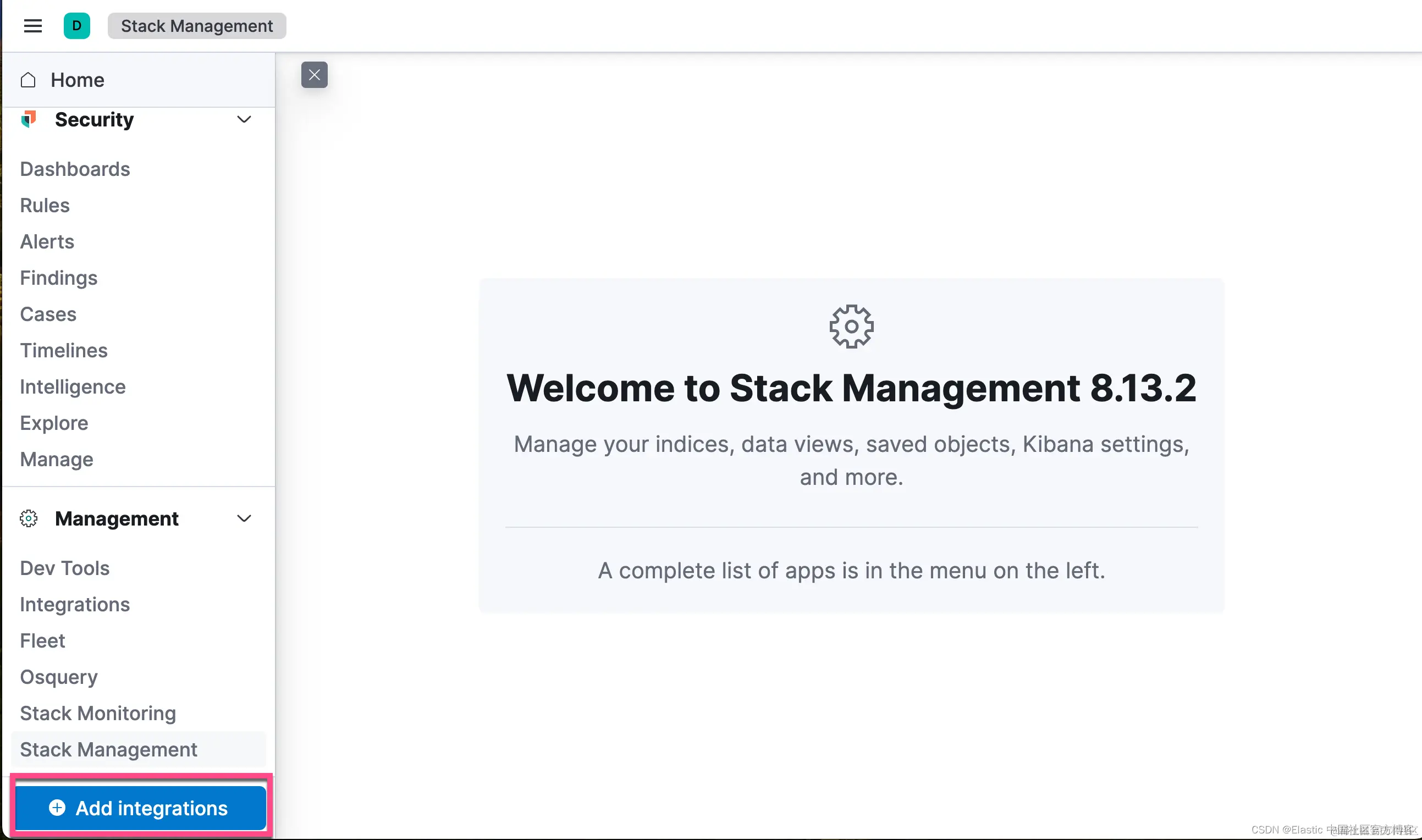Close the side navigation flyout
Screen dimensions: 1422x840
click(x=314, y=75)
